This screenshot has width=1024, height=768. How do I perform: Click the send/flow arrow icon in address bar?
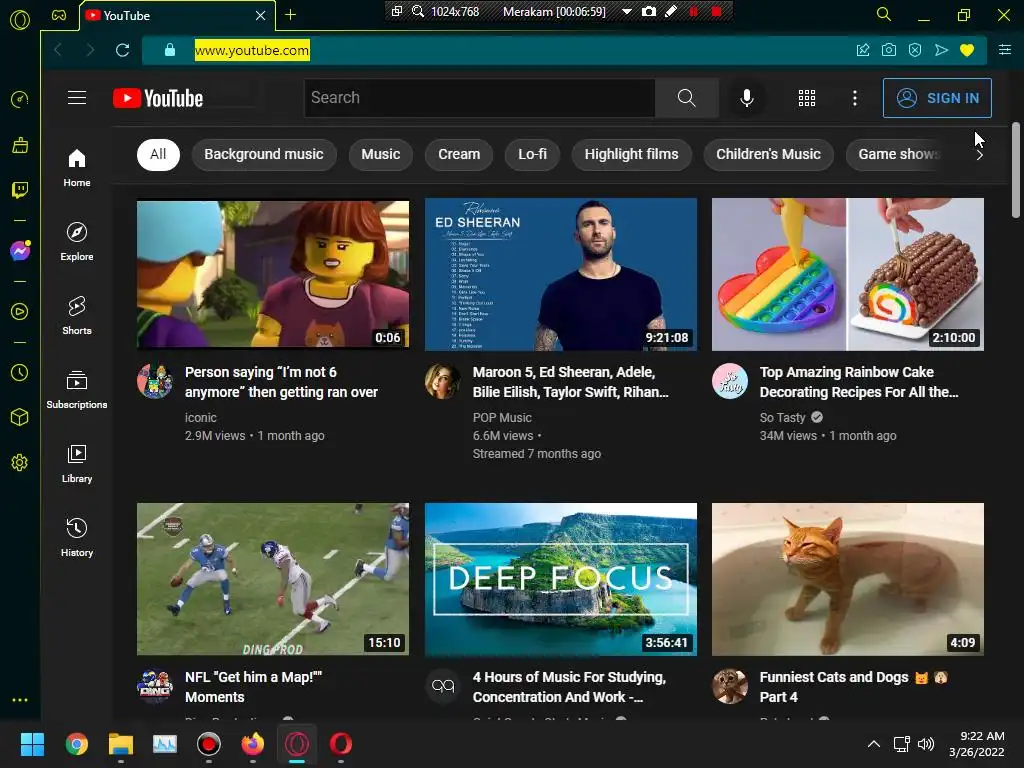pos(941,50)
